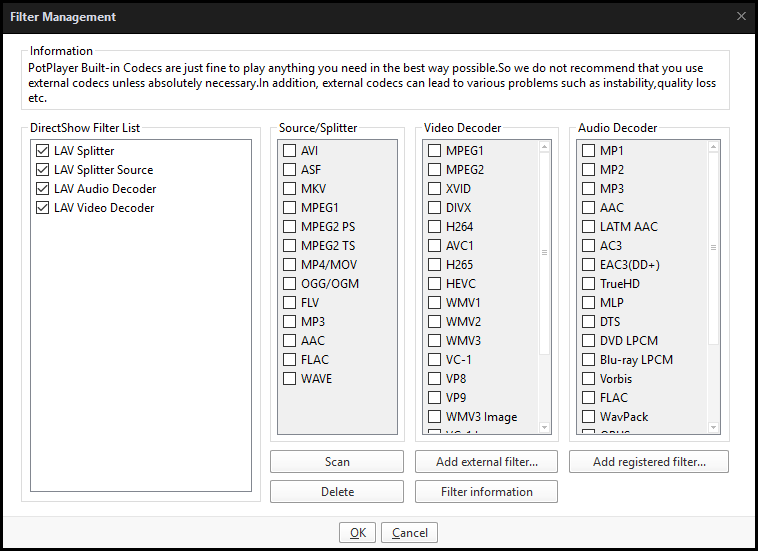This screenshot has height=551, width=758.
Task: Enable H264 under Video Decoder
Action: tap(434, 227)
